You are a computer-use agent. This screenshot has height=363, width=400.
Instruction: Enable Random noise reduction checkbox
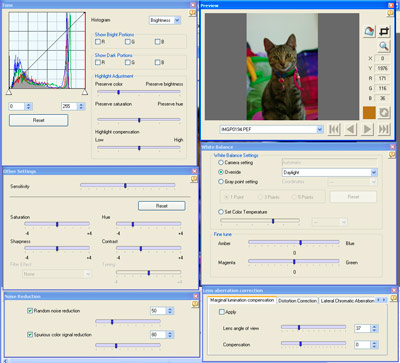(x=30, y=311)
